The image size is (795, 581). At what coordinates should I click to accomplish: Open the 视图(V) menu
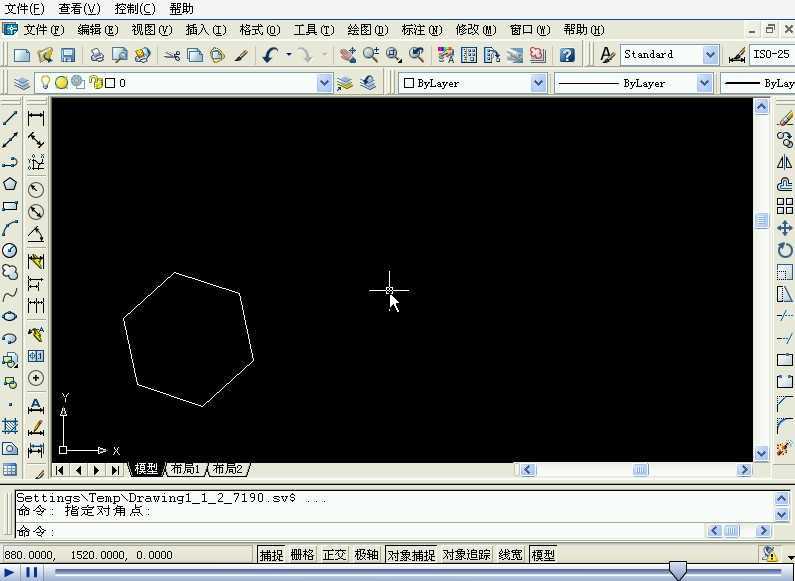[x=152, y=30]
